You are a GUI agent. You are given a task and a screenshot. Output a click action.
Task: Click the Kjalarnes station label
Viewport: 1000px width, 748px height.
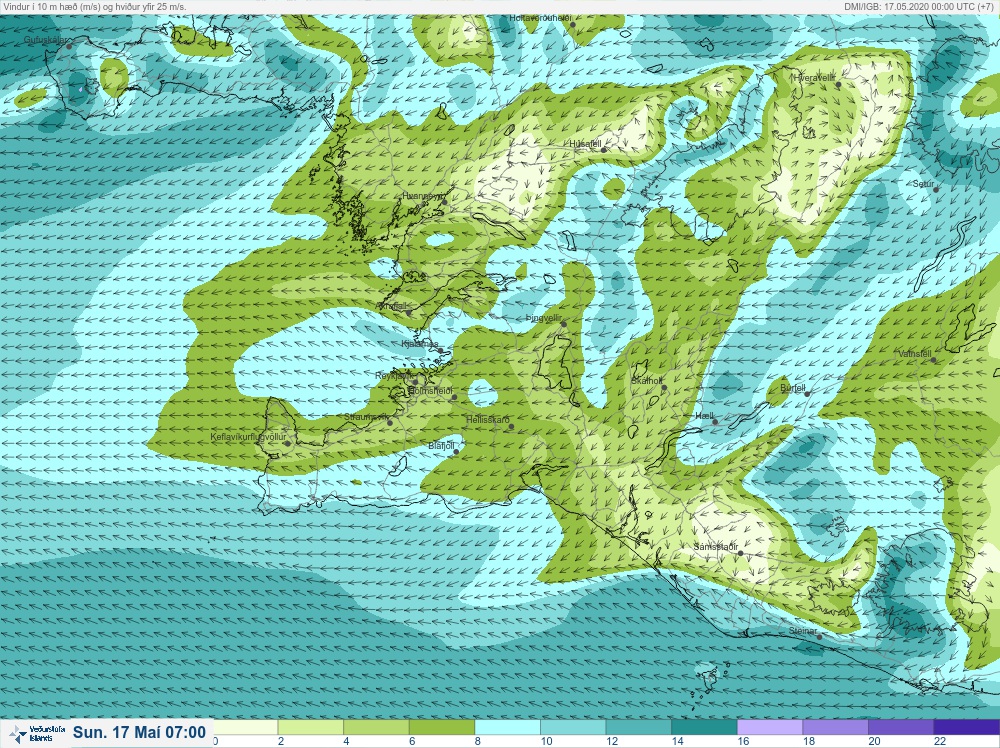420,344
